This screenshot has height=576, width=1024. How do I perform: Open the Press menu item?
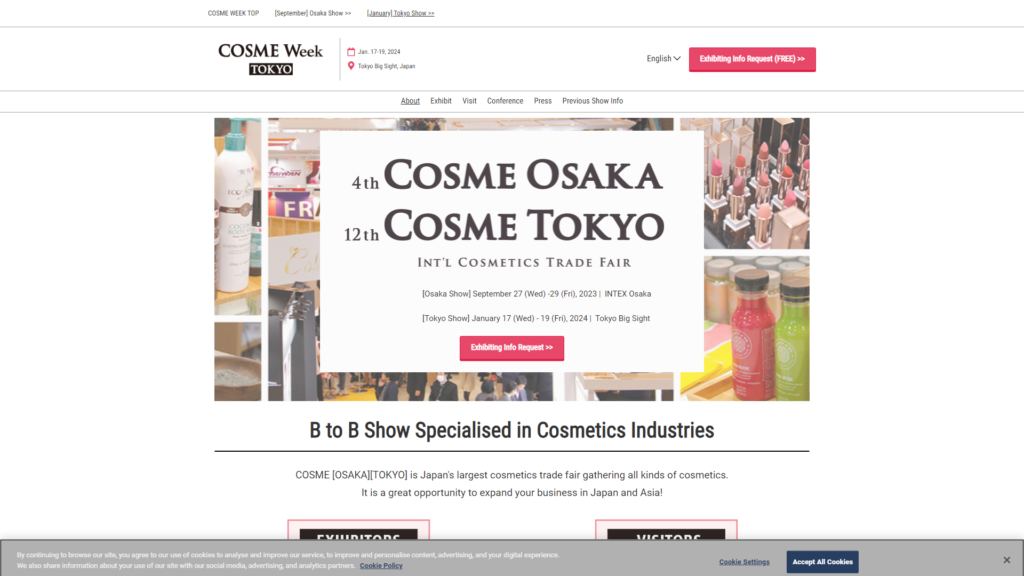[x=543, y=101]
